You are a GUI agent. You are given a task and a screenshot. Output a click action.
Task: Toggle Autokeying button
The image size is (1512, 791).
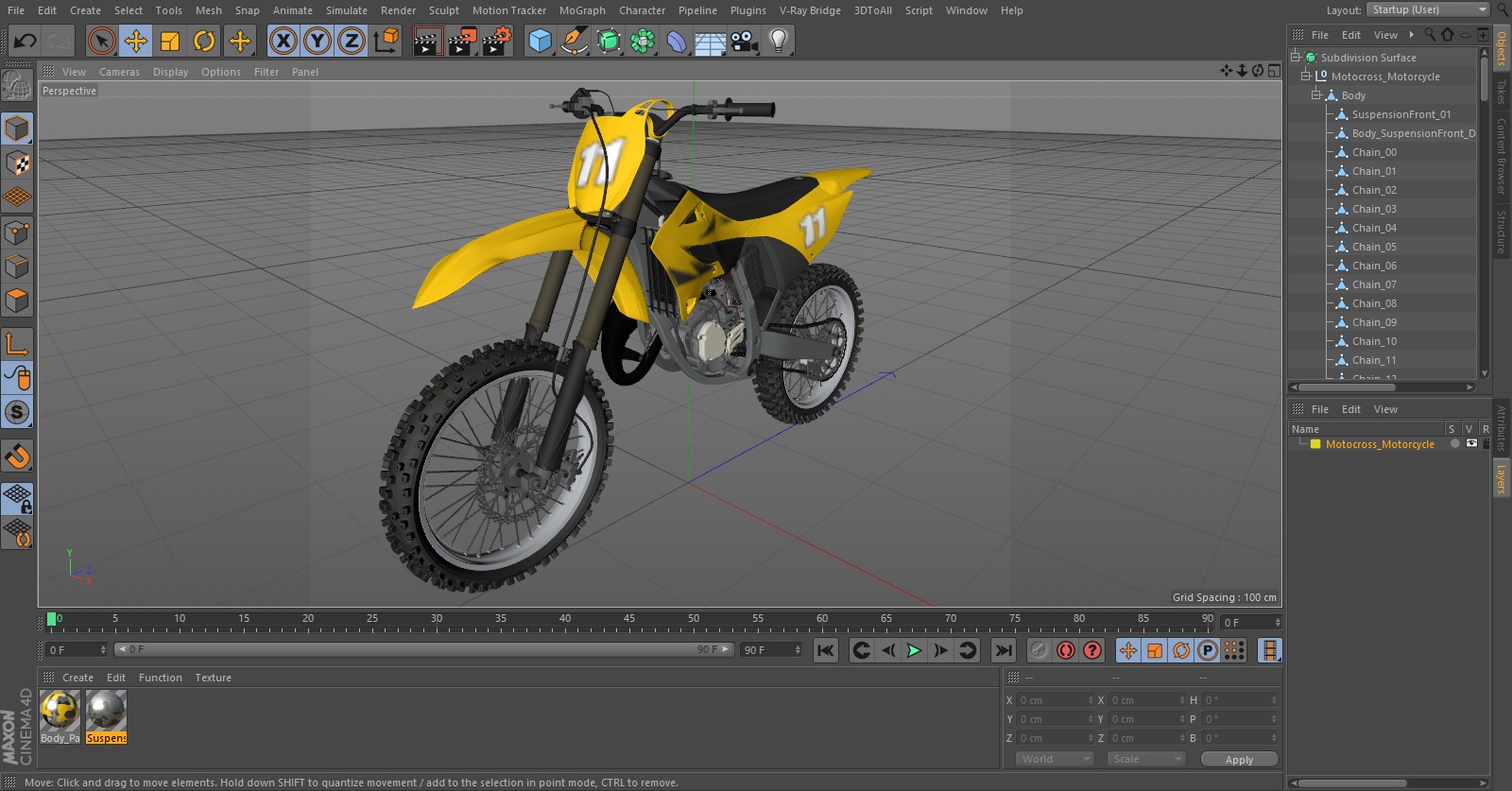[1066, 650]
